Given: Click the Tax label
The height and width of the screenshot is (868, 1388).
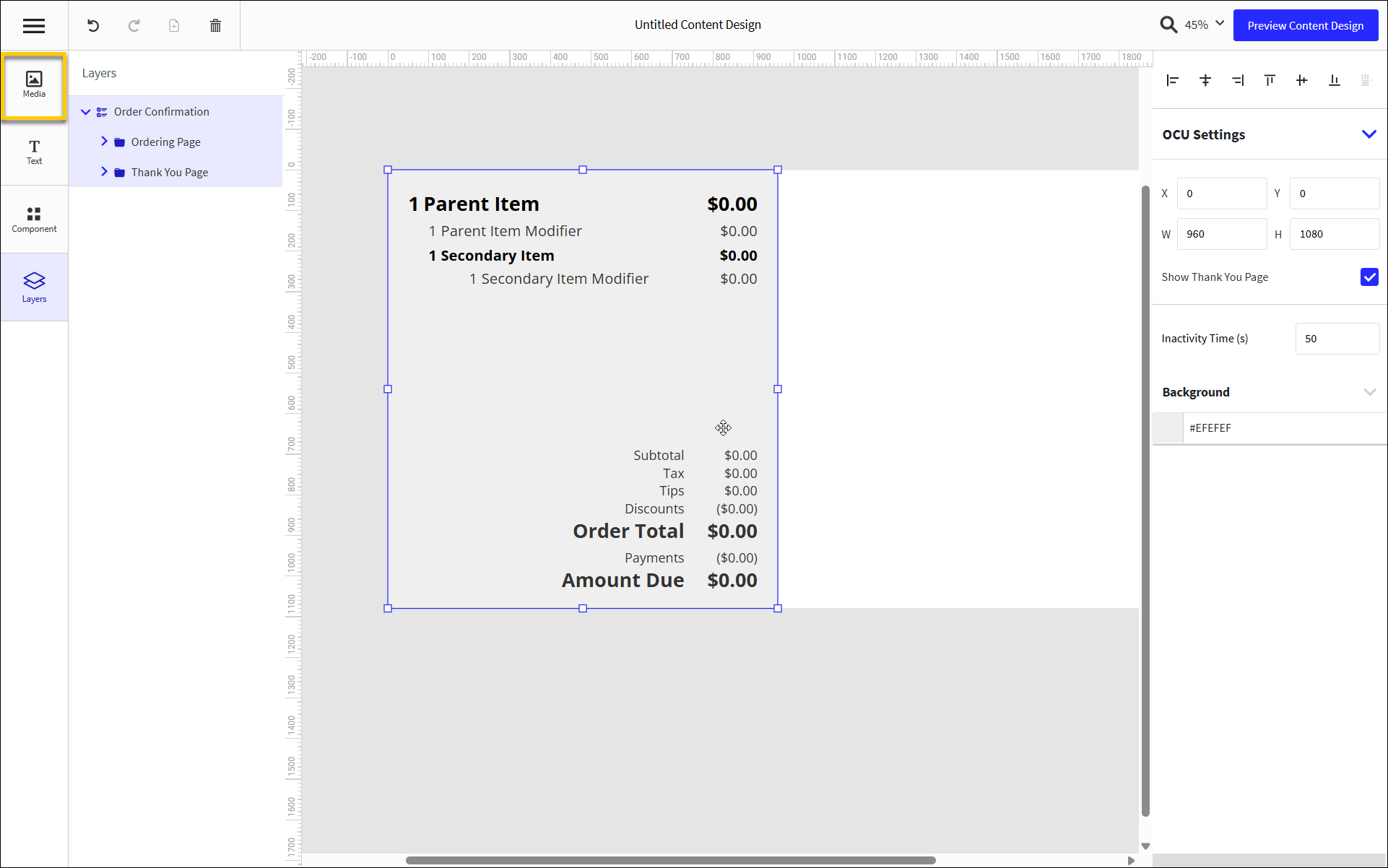Looking at the screenshot, I should pos(674,474).
